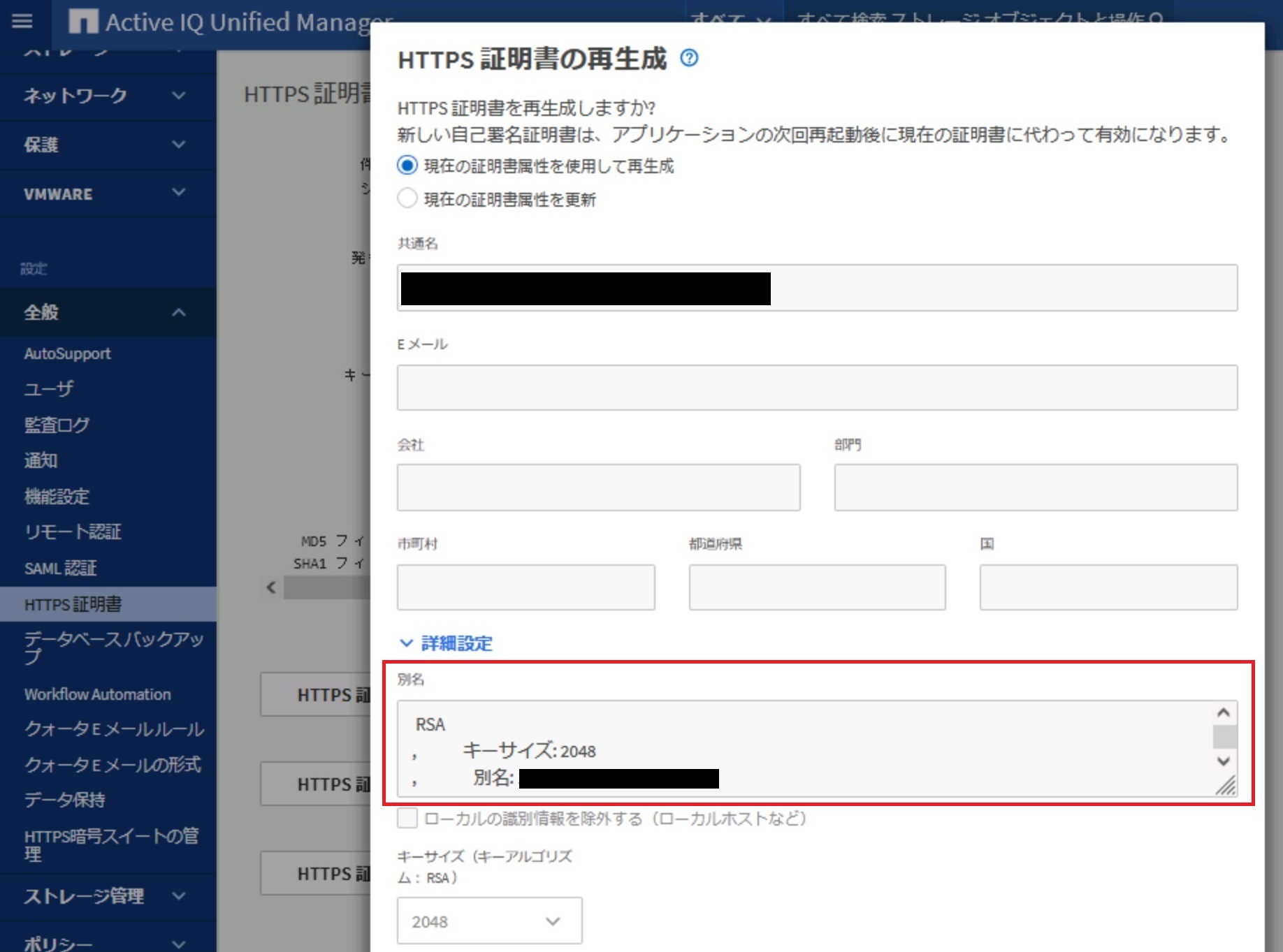Click the E メール input field
Screen dimensions: 1283x952
pos(817,388)
